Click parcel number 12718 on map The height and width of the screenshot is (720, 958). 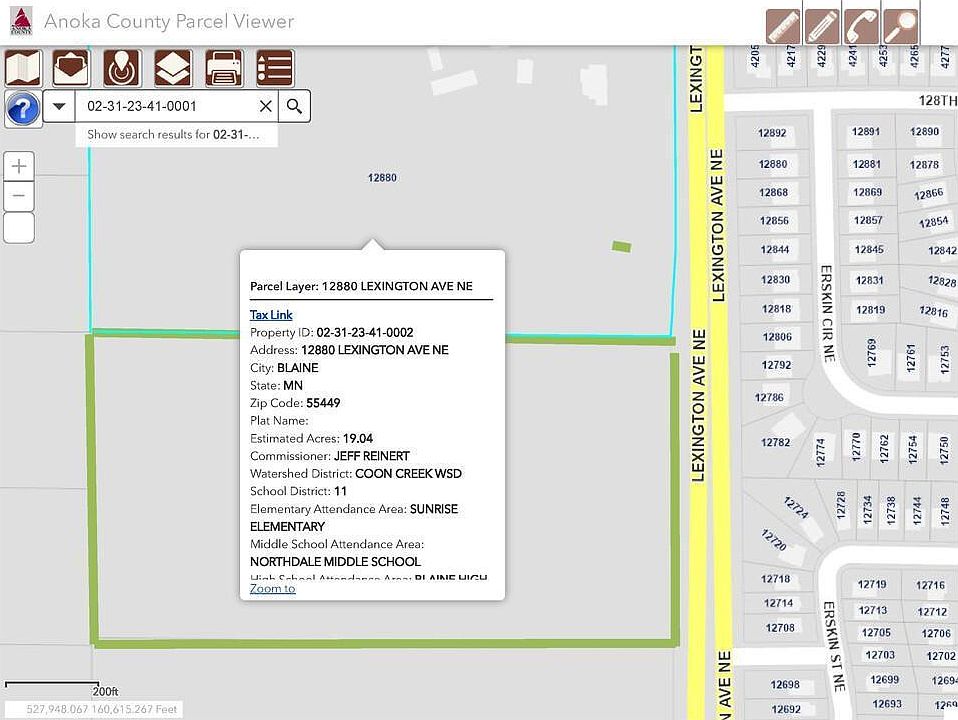pos(775,579)
